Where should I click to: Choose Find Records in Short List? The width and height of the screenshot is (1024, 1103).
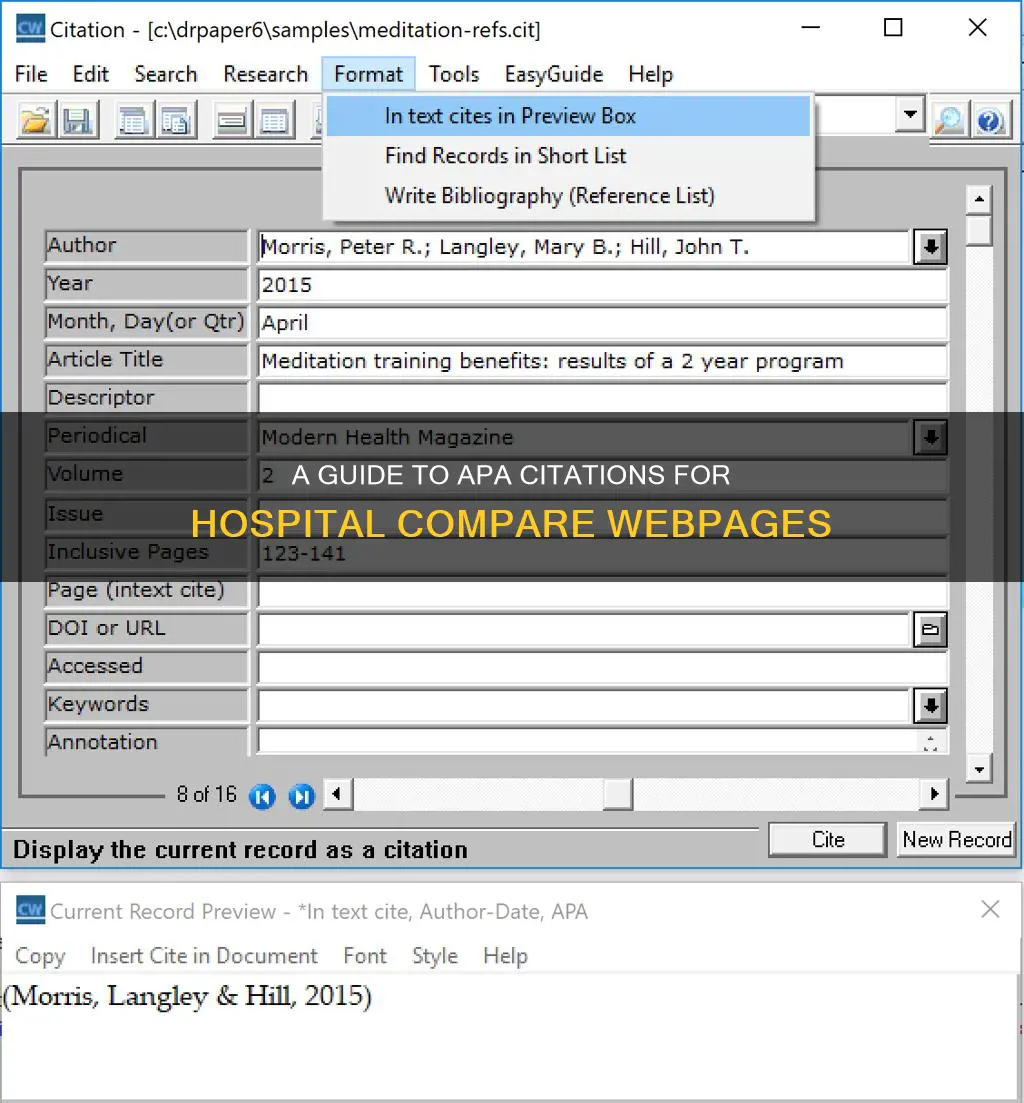568,155
